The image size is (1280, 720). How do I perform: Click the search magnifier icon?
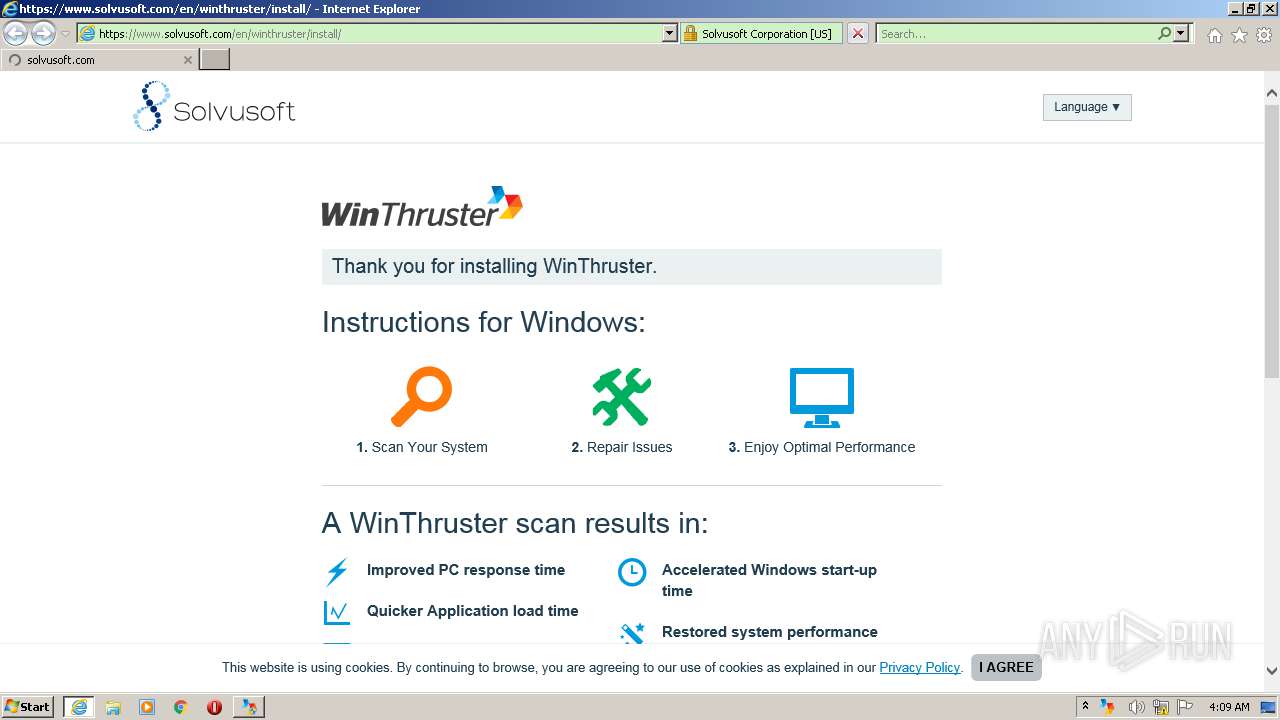click(x=1164, y=33)
